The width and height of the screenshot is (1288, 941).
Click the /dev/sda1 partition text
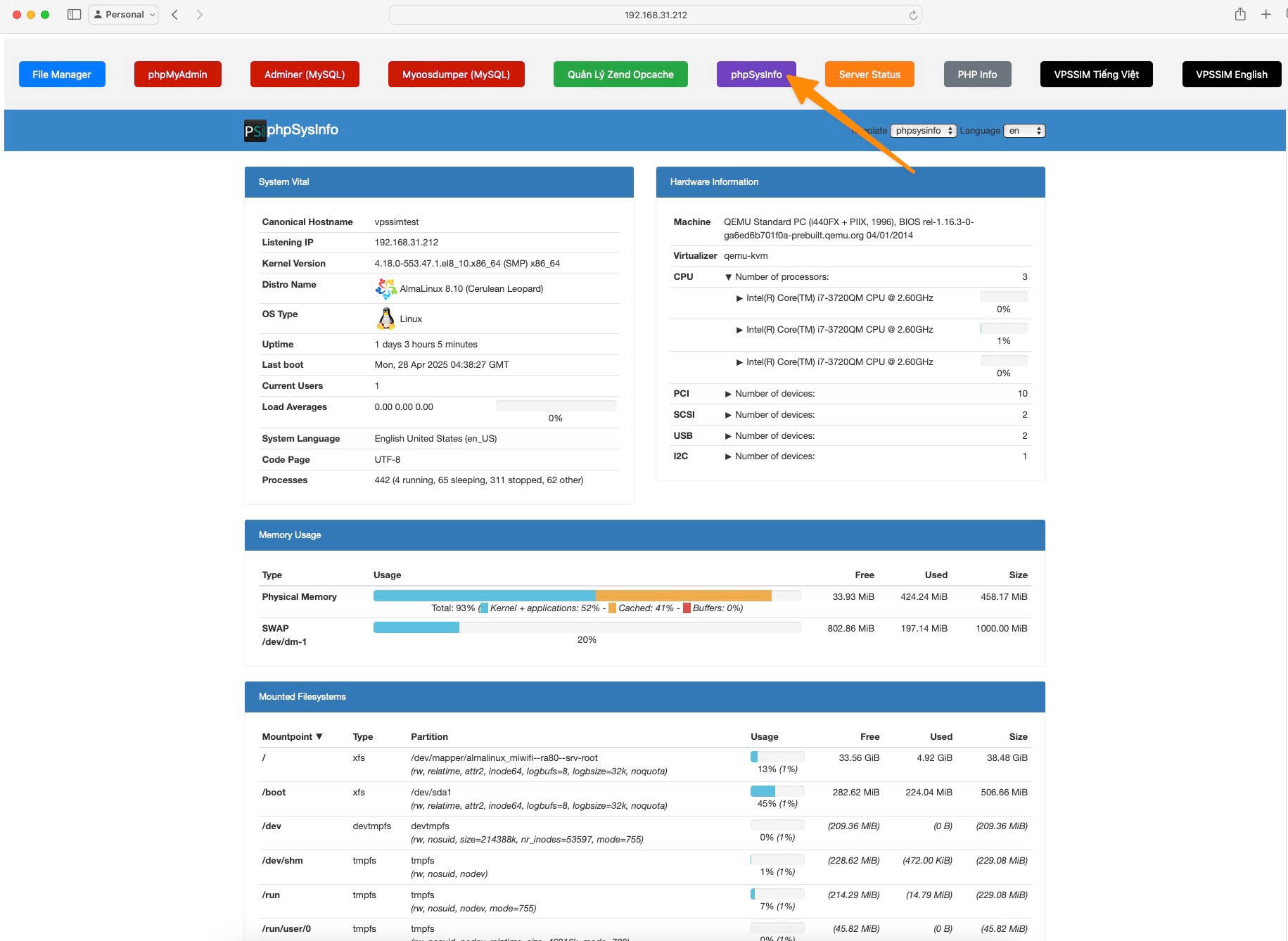click(x=431, y=792)
